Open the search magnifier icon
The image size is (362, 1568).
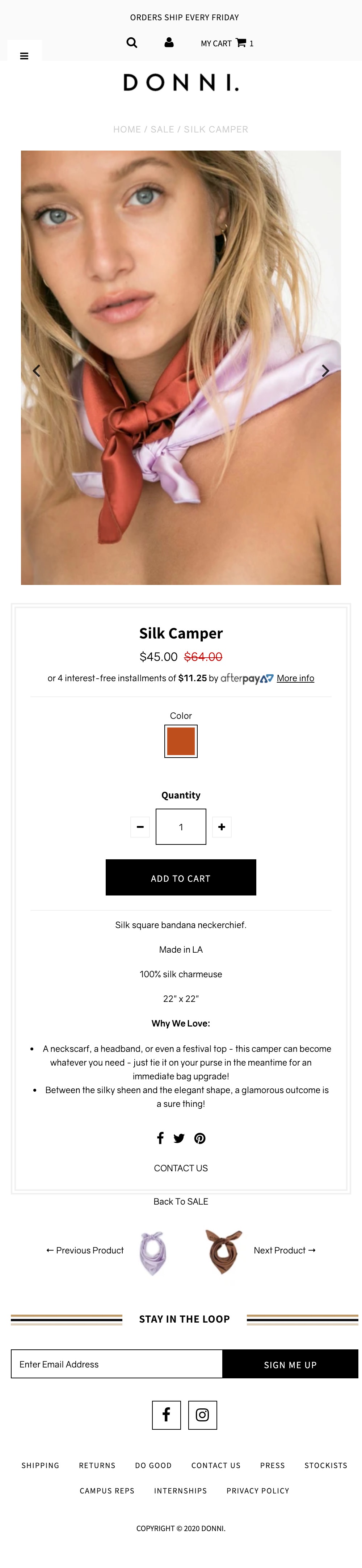click(131, 43)
